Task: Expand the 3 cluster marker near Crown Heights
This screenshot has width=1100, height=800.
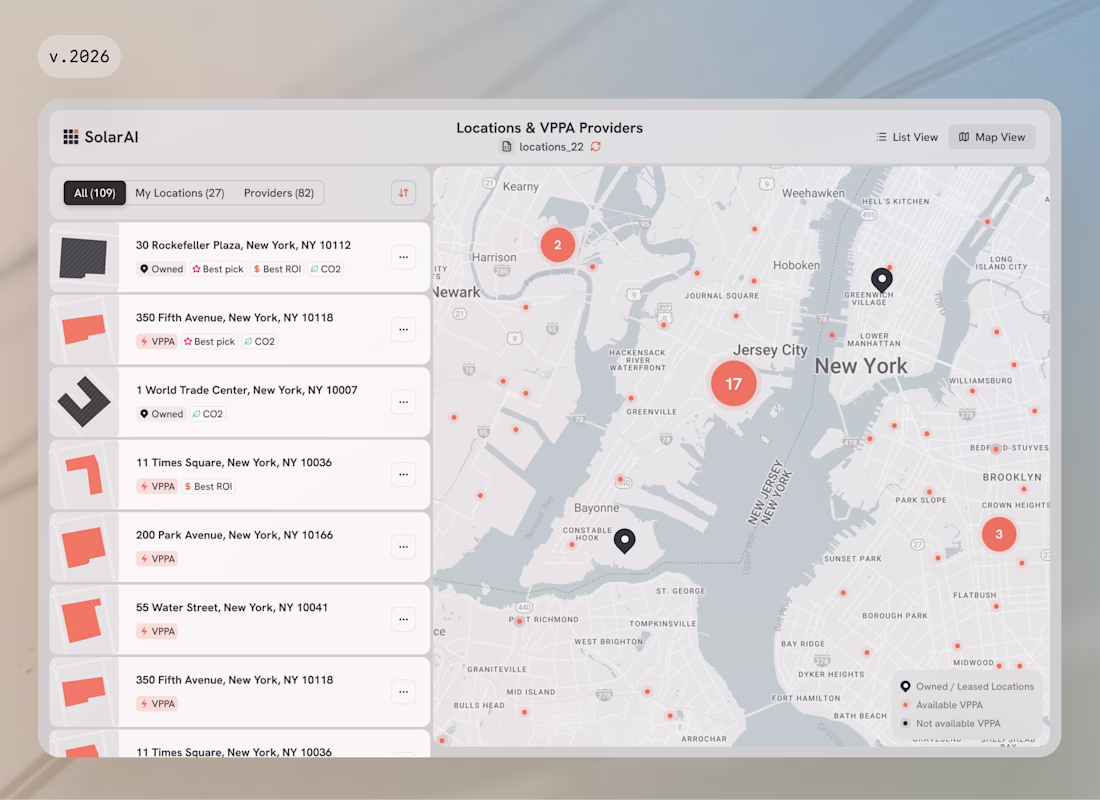Action: [x=999, y=534]
